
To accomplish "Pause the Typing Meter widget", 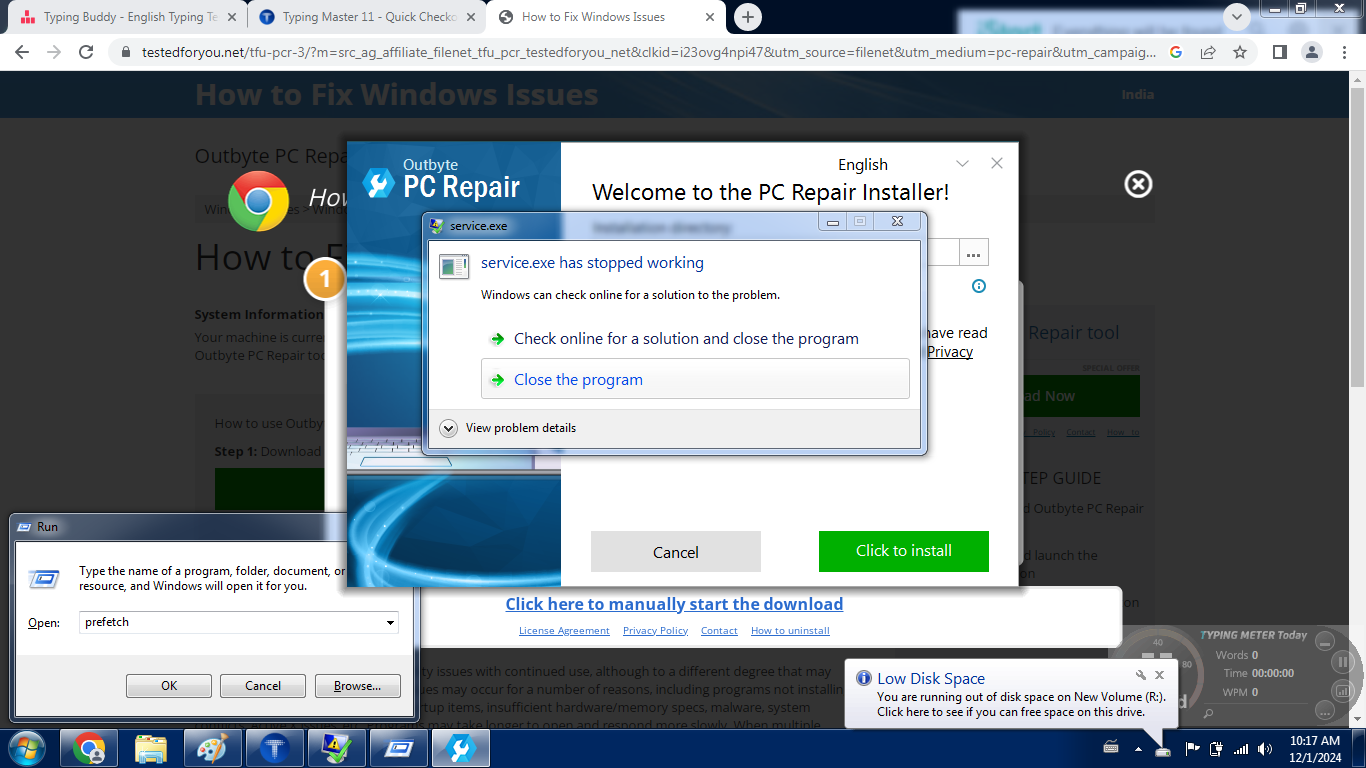I will tap(1343, 662).
